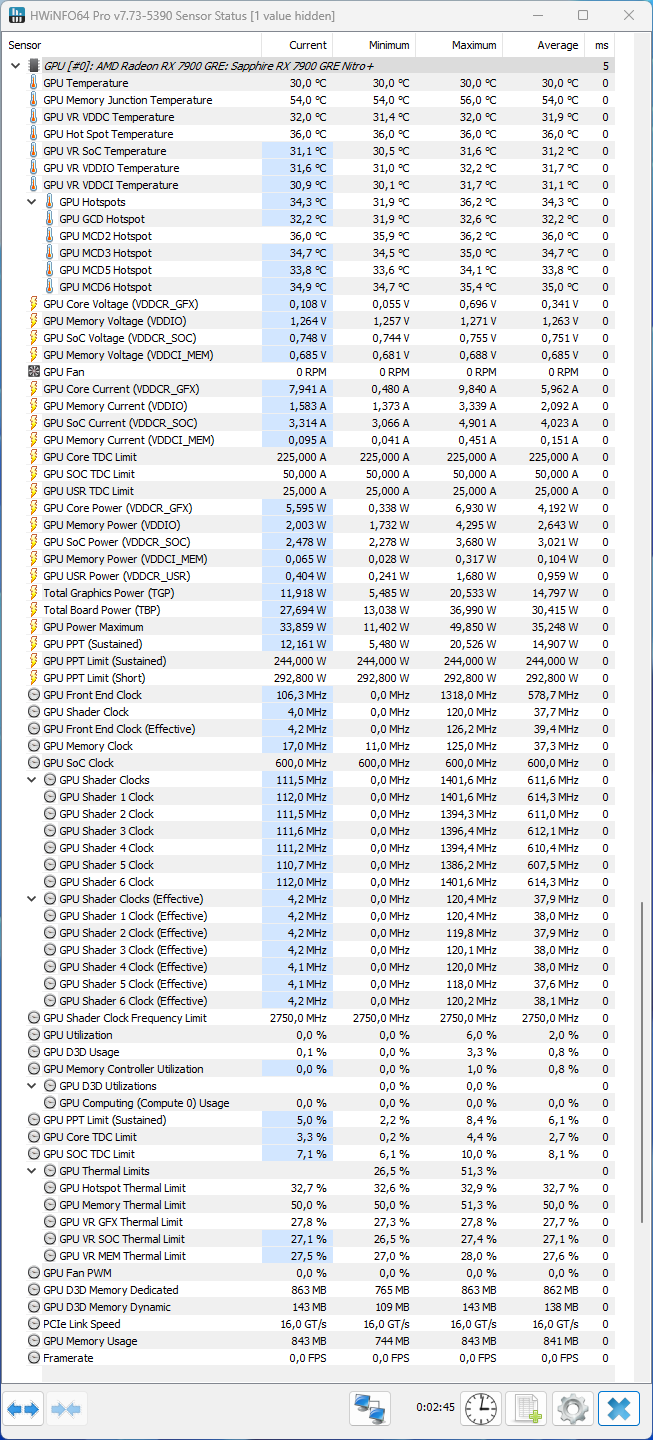Image resolution: width=653 pixels, height=1440 pixels.
Task: Select GPU SoC Current (VDDCR_SOC) row
Action: (308, 423)
